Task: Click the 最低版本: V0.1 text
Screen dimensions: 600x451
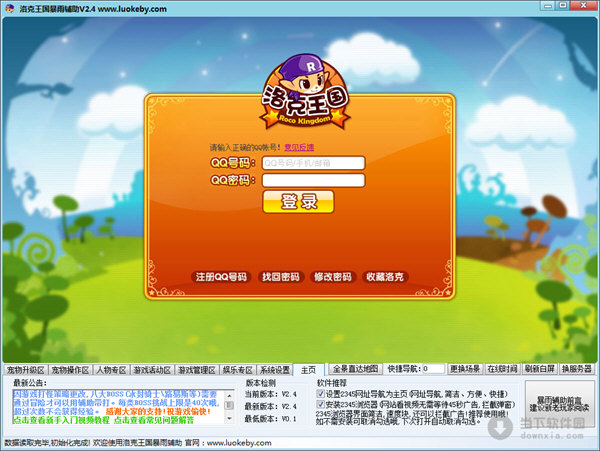Action: click(271, 419)
